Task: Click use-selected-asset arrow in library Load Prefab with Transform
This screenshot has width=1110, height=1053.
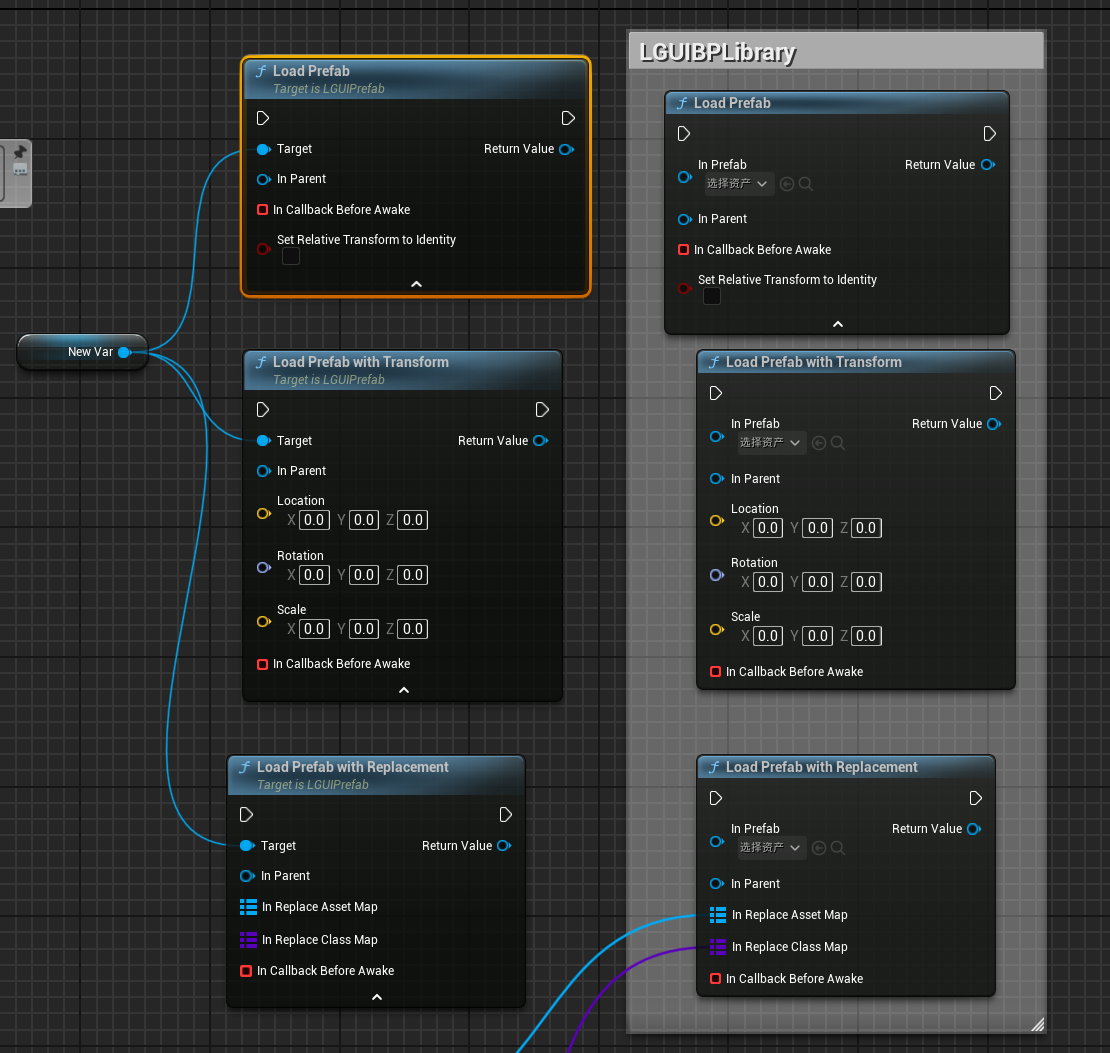Action: pos(819,443)
